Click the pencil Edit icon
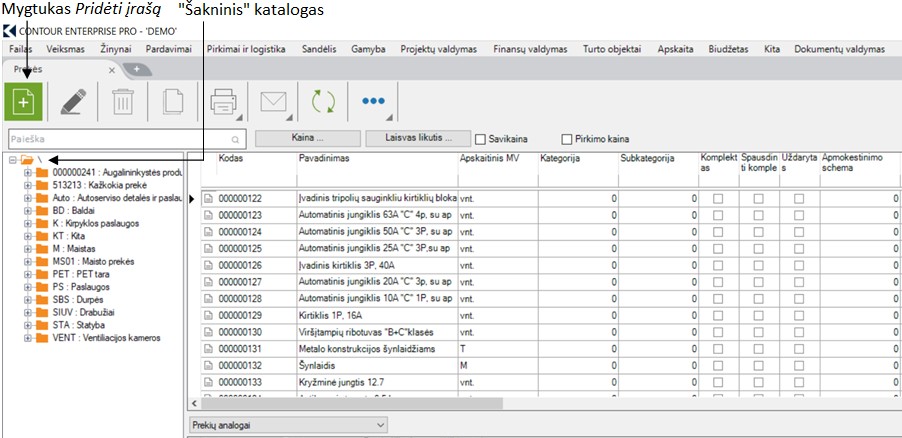The image size is (902, 438). (72, 103)
